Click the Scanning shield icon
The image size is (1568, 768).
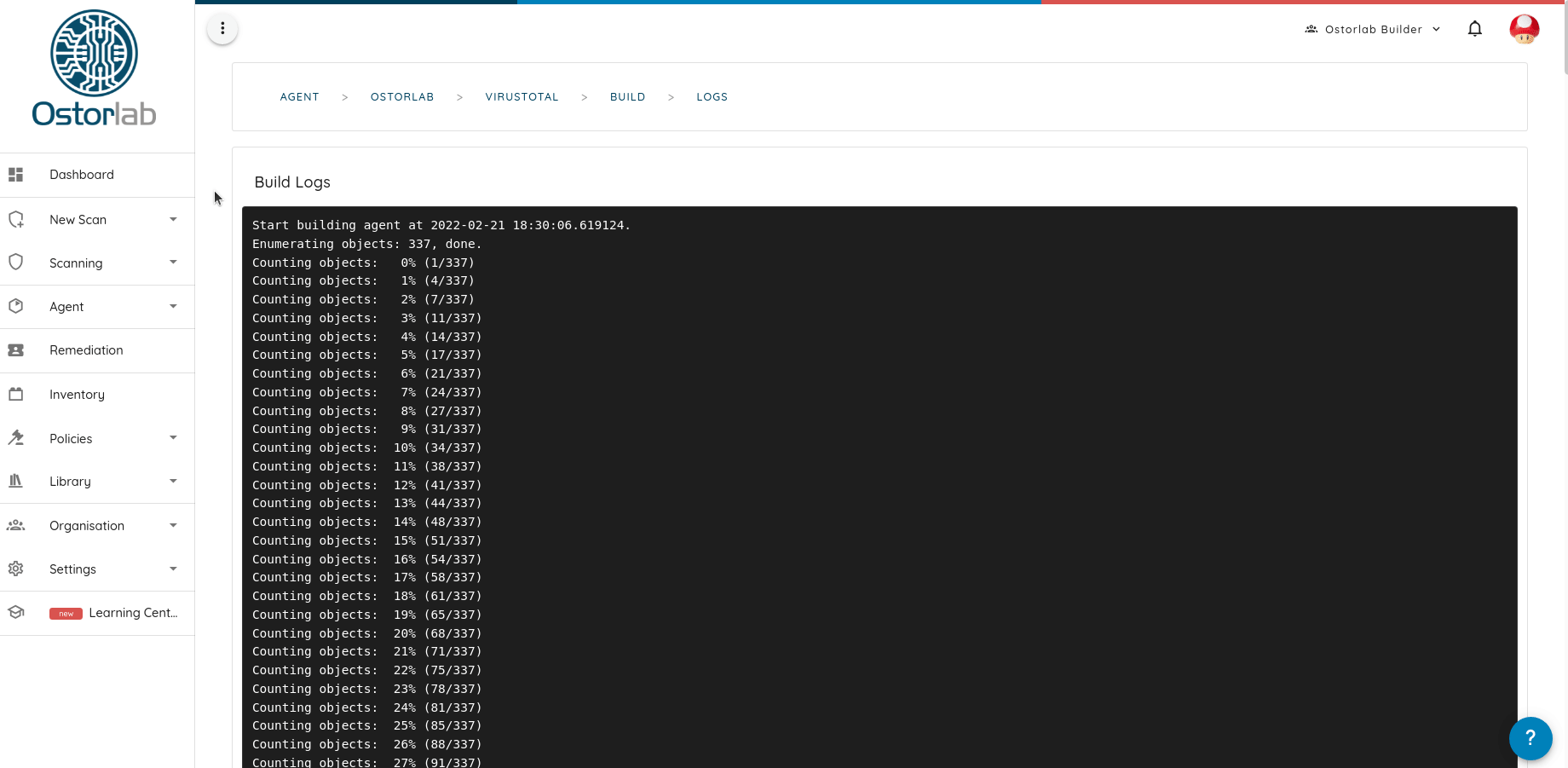tap(15, 263)
